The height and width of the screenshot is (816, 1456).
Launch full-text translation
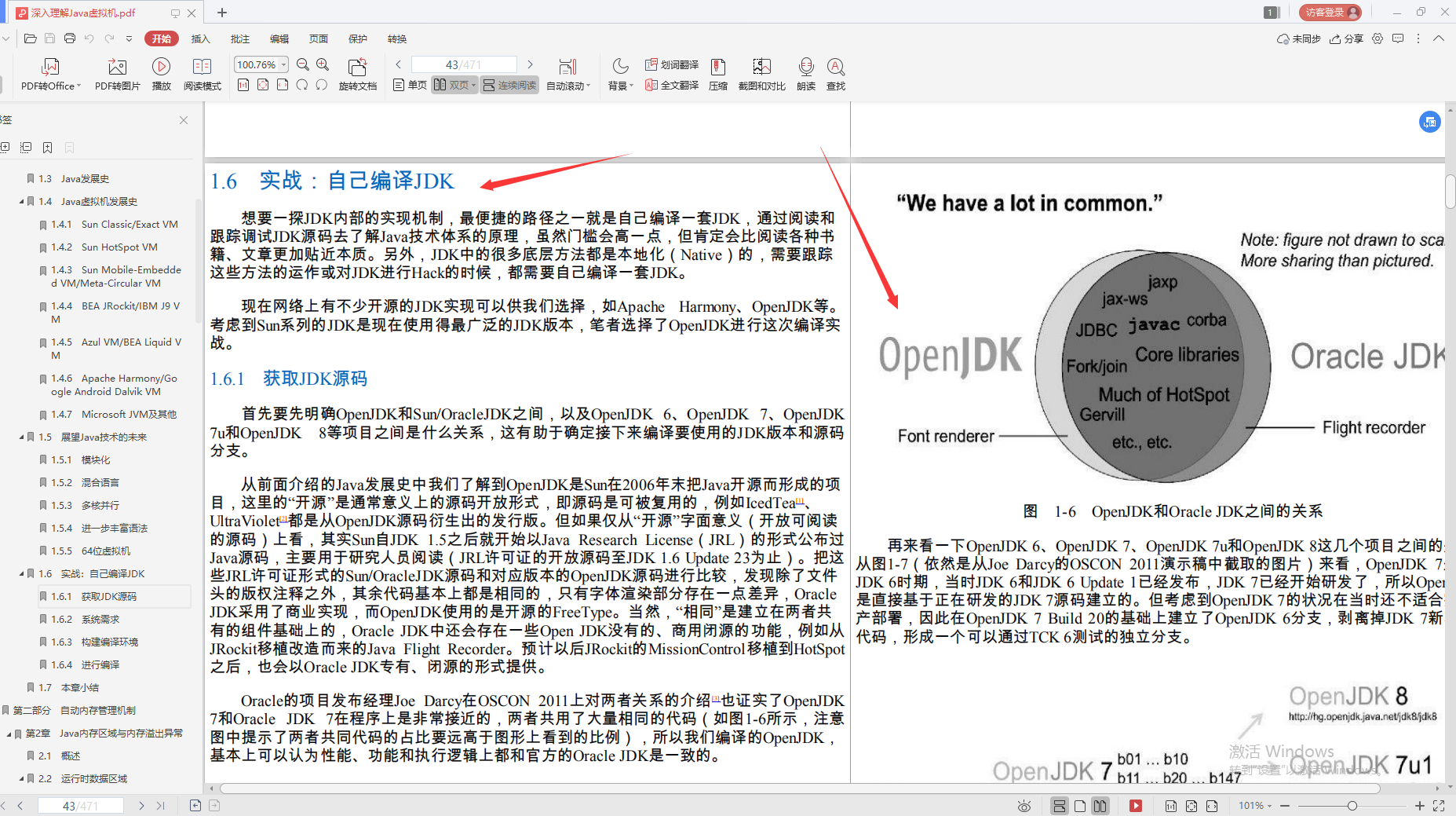click(672, 85)
